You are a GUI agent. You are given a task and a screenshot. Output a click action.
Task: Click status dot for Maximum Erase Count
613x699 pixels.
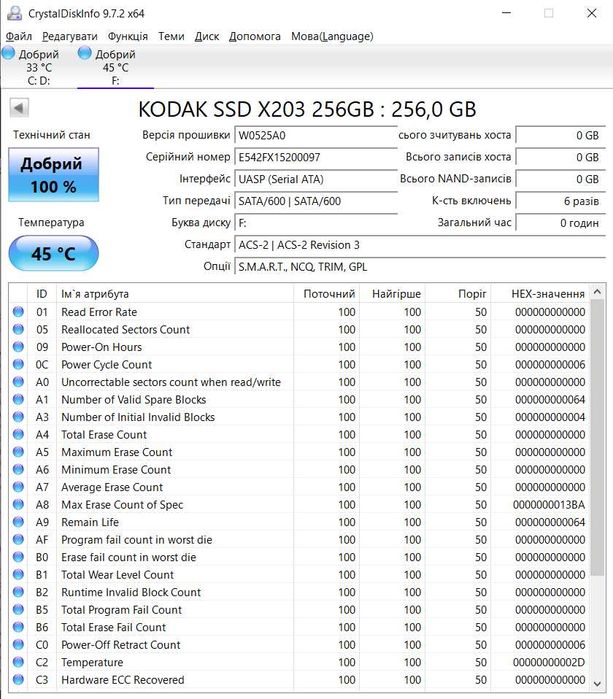tap(18, 452)
